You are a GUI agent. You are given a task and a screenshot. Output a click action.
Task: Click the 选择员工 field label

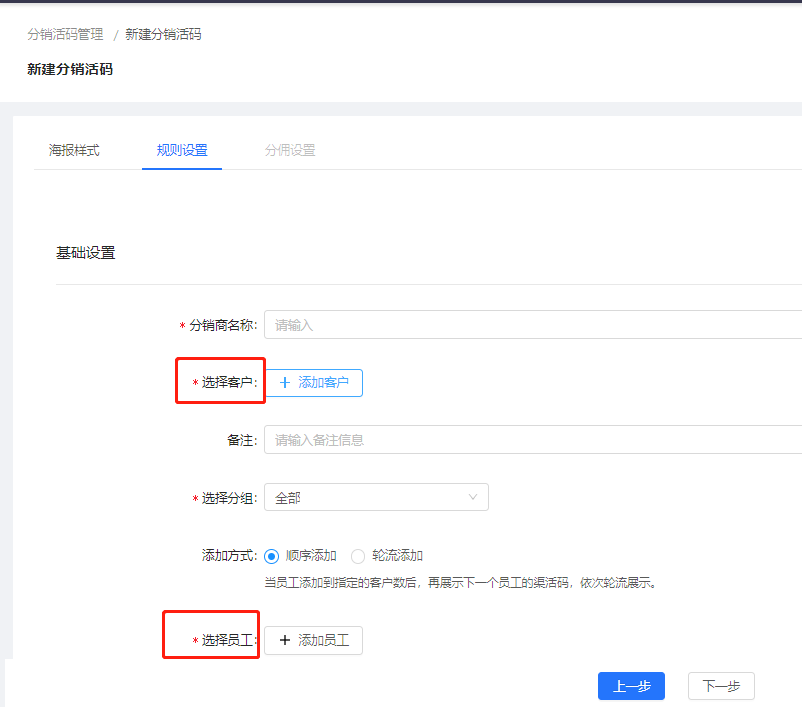[229, 640]
